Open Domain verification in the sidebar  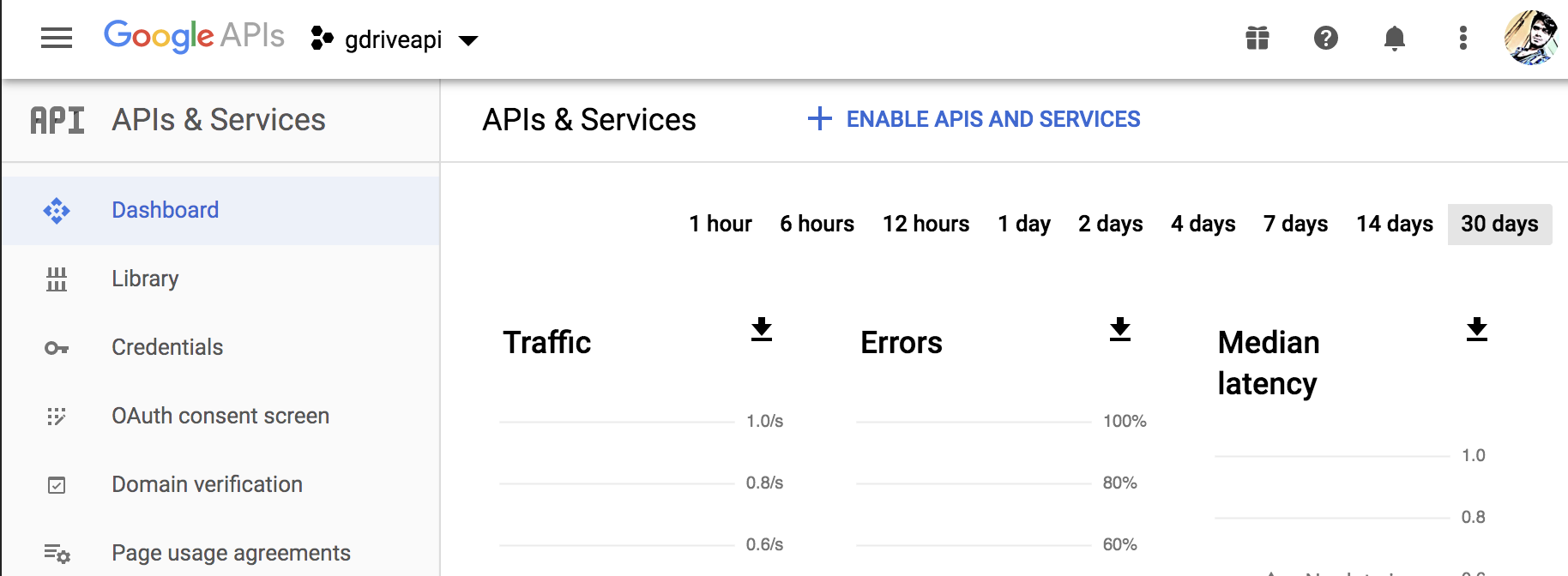coord(220,485)
